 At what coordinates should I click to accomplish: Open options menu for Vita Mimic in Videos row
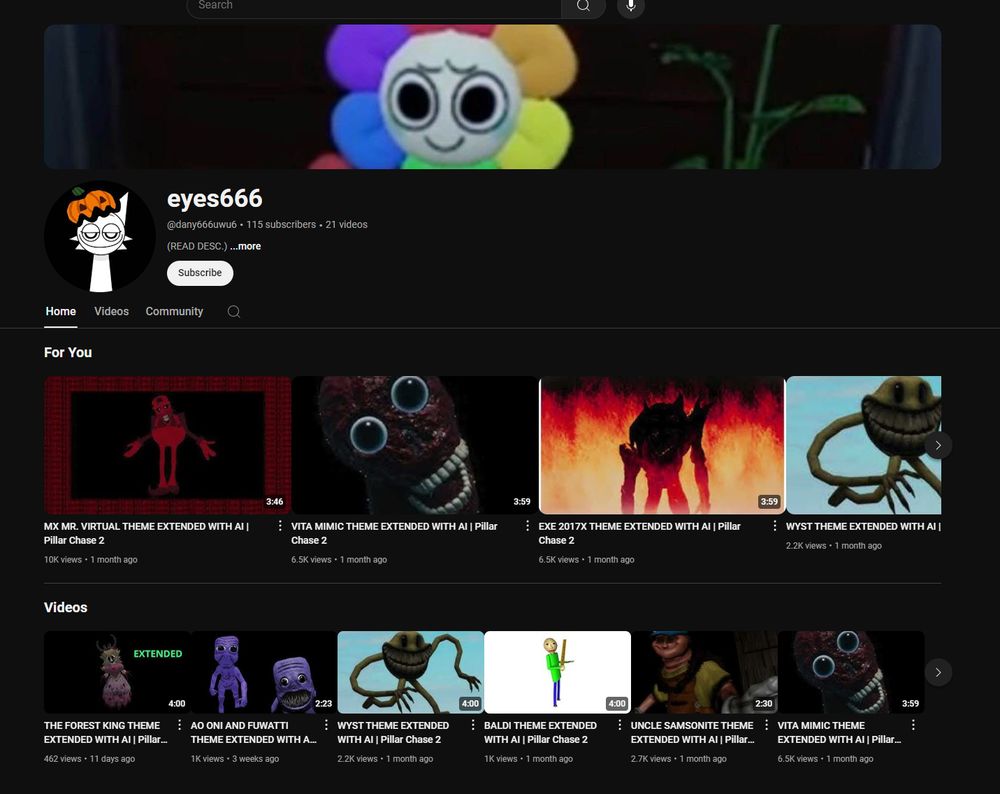[x=913, y=725]
